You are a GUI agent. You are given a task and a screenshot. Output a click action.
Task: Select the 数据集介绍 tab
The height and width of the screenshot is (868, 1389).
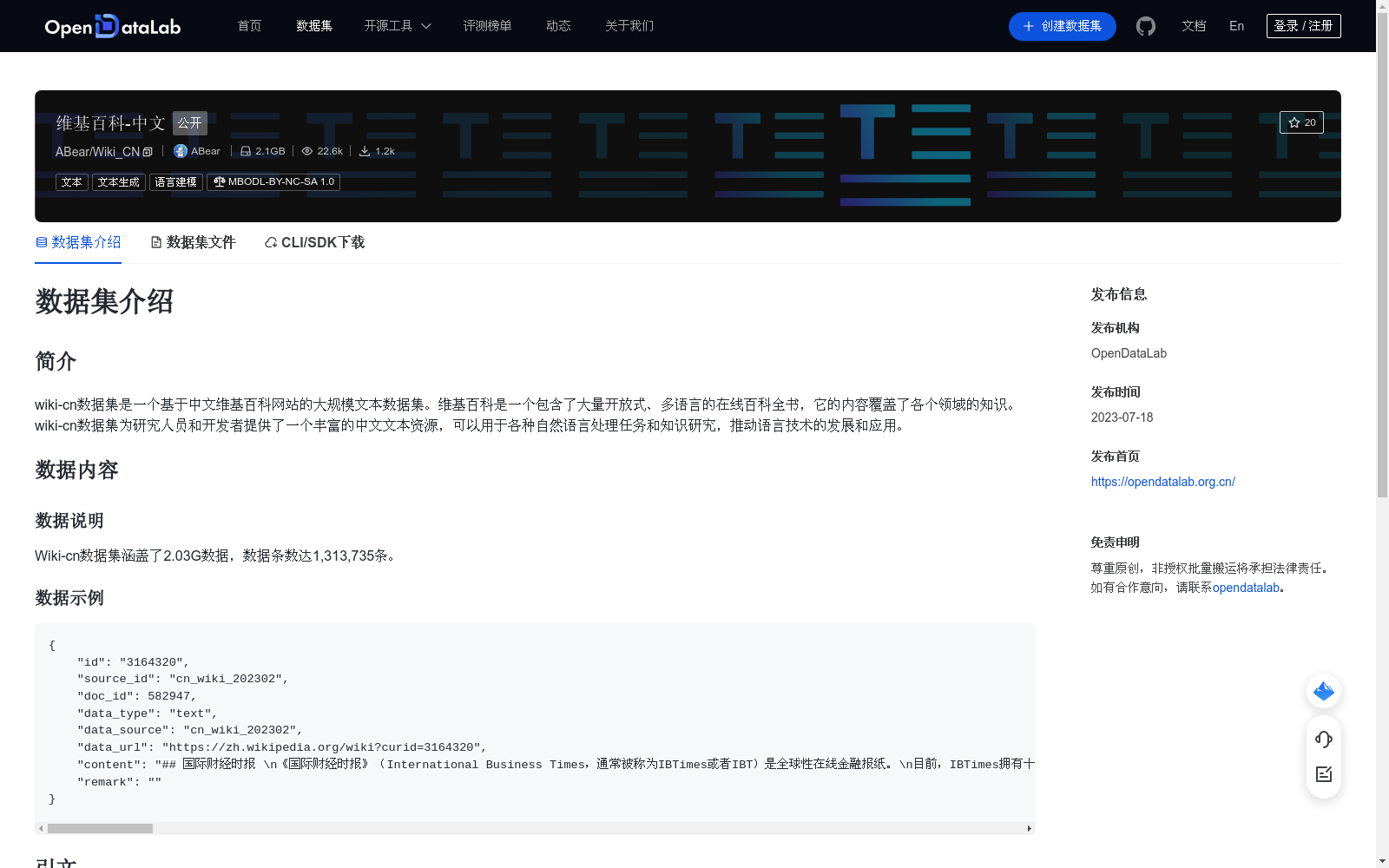click(78, 242)
